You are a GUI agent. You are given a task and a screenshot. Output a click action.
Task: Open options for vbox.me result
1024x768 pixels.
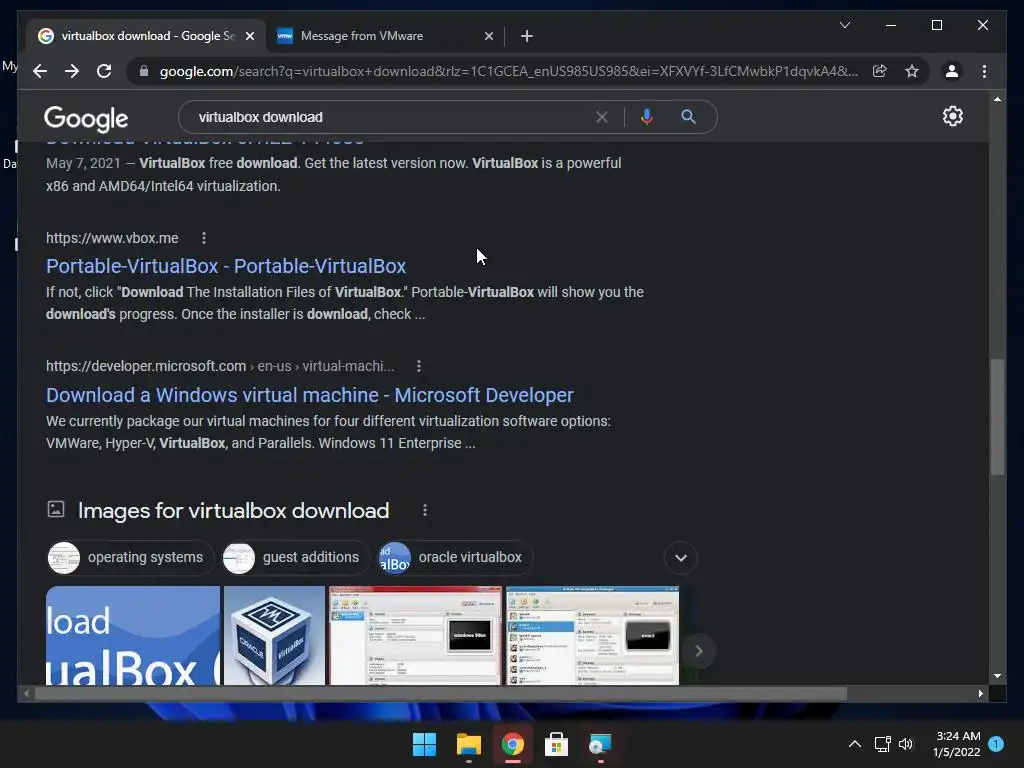pyautogui.click(x=204, y=238)
